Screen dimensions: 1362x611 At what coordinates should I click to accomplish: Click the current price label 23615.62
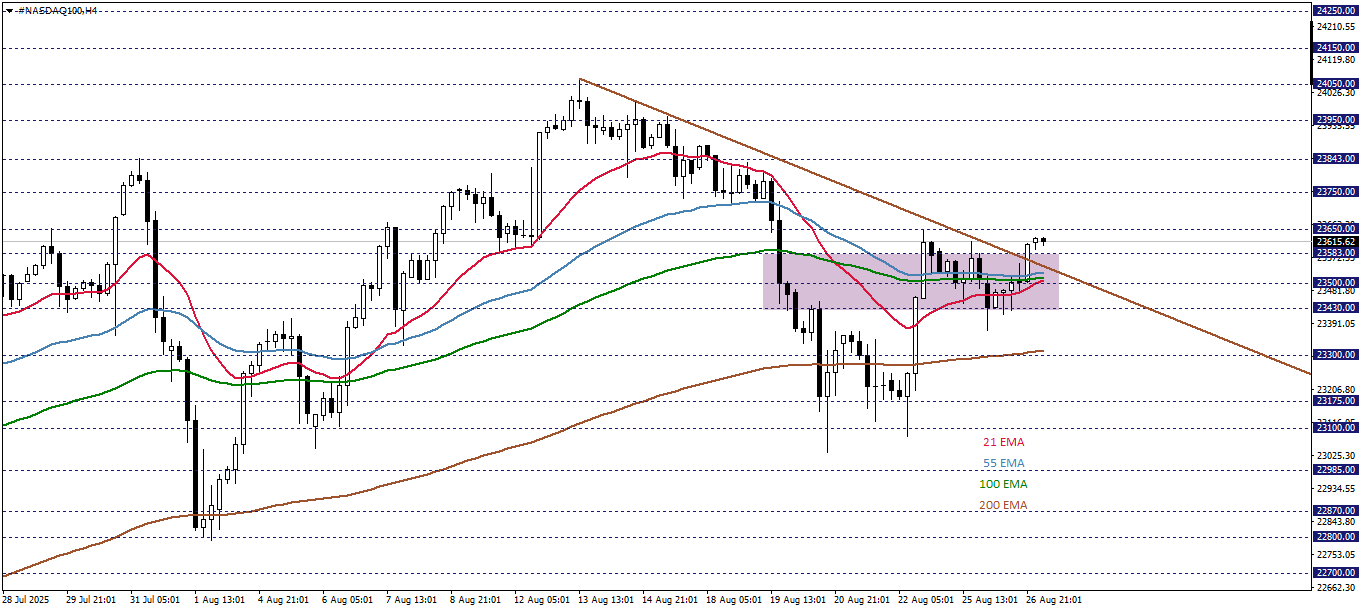[1336, 242]
